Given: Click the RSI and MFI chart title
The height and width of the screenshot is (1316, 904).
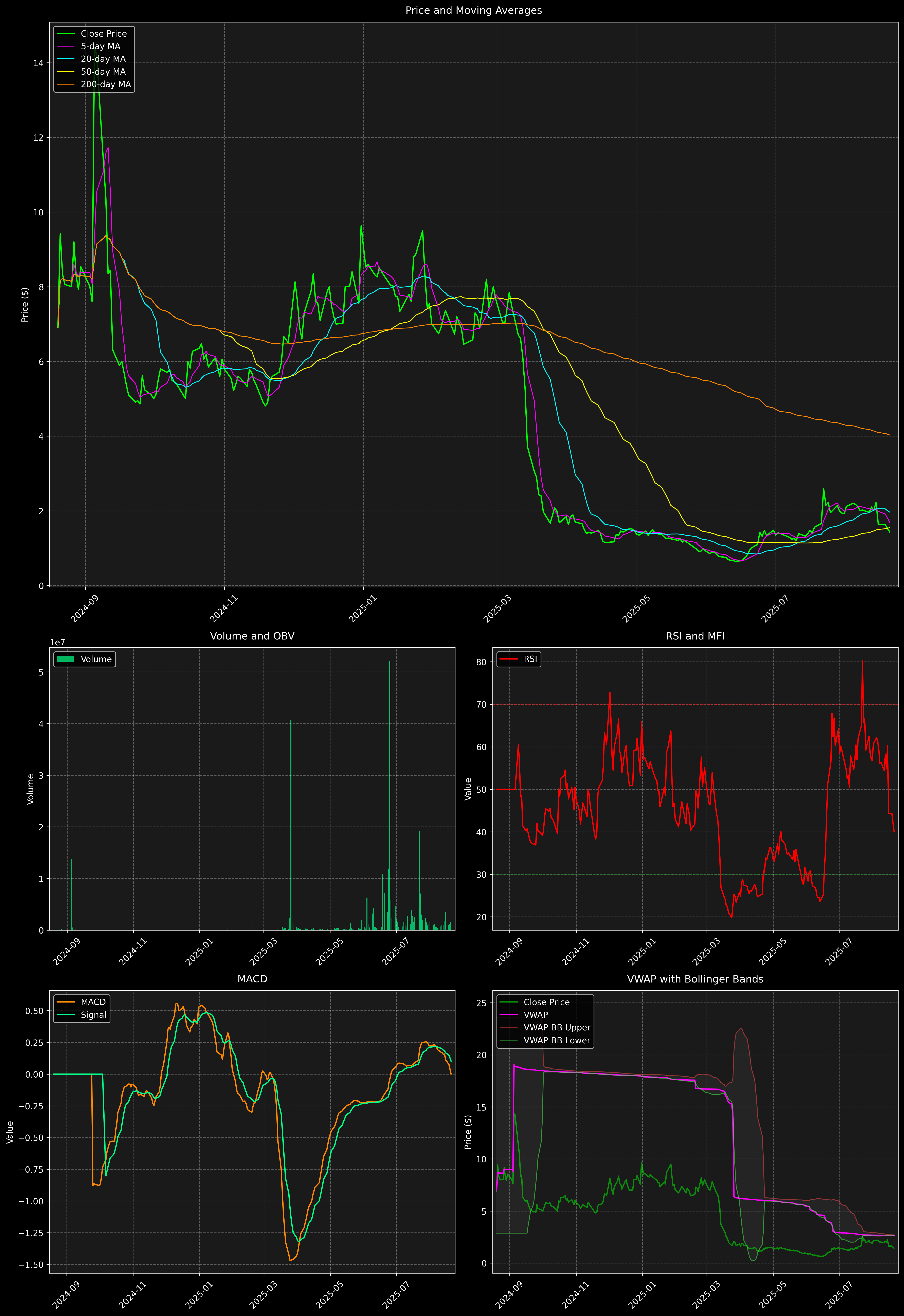Looking at the screenshot, I should (x=695, y=636).
